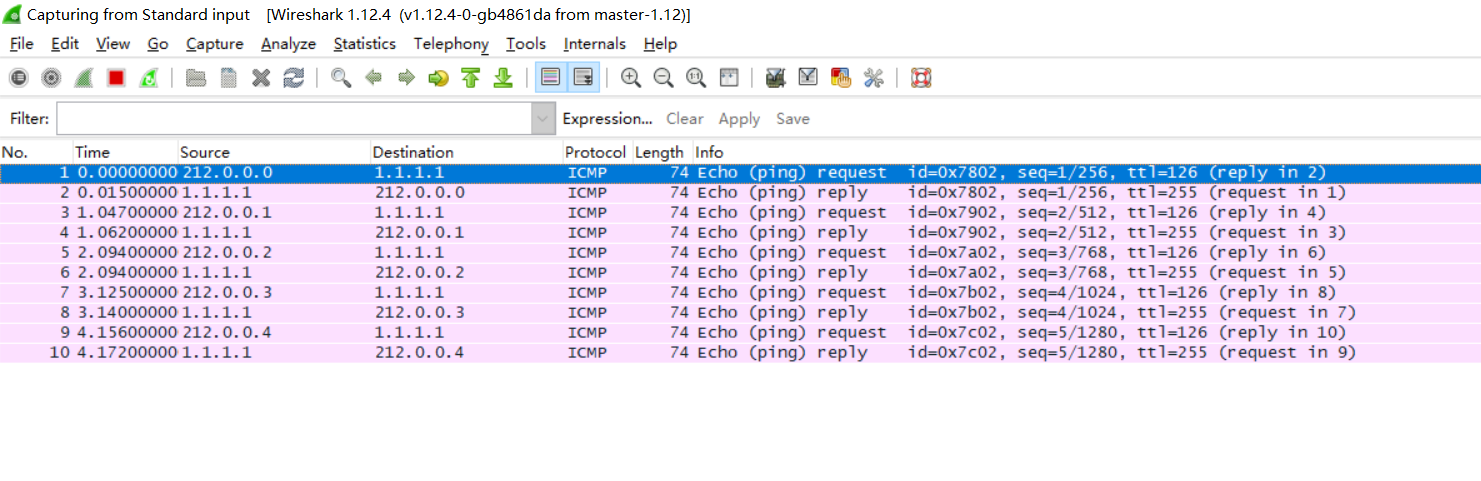
Task: Open the Internals menu
Action: pyautogui.click(x=595, y=44)
